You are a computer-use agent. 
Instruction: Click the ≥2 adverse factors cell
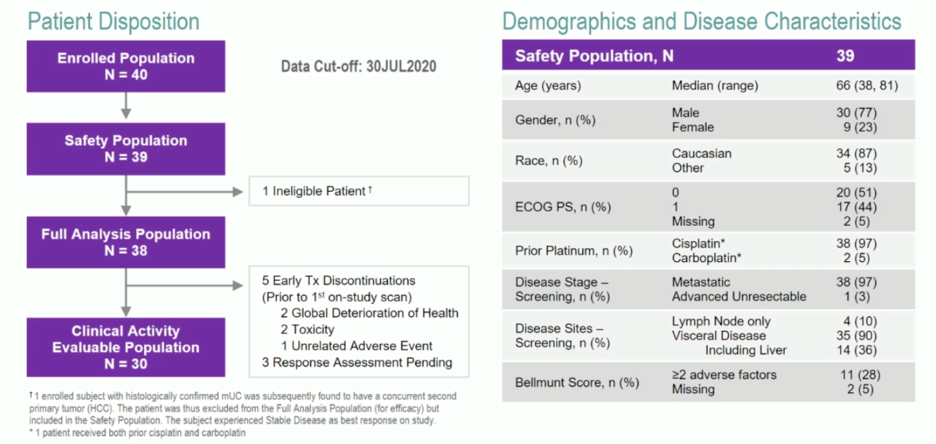pyautogui.click(x=724, y=375)
